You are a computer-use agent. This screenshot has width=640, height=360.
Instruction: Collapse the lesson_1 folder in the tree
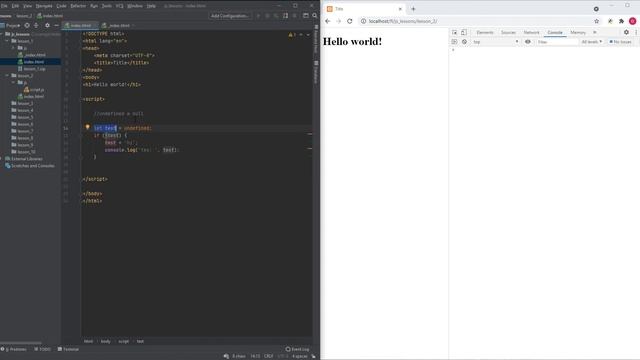[x=7, y=41]
